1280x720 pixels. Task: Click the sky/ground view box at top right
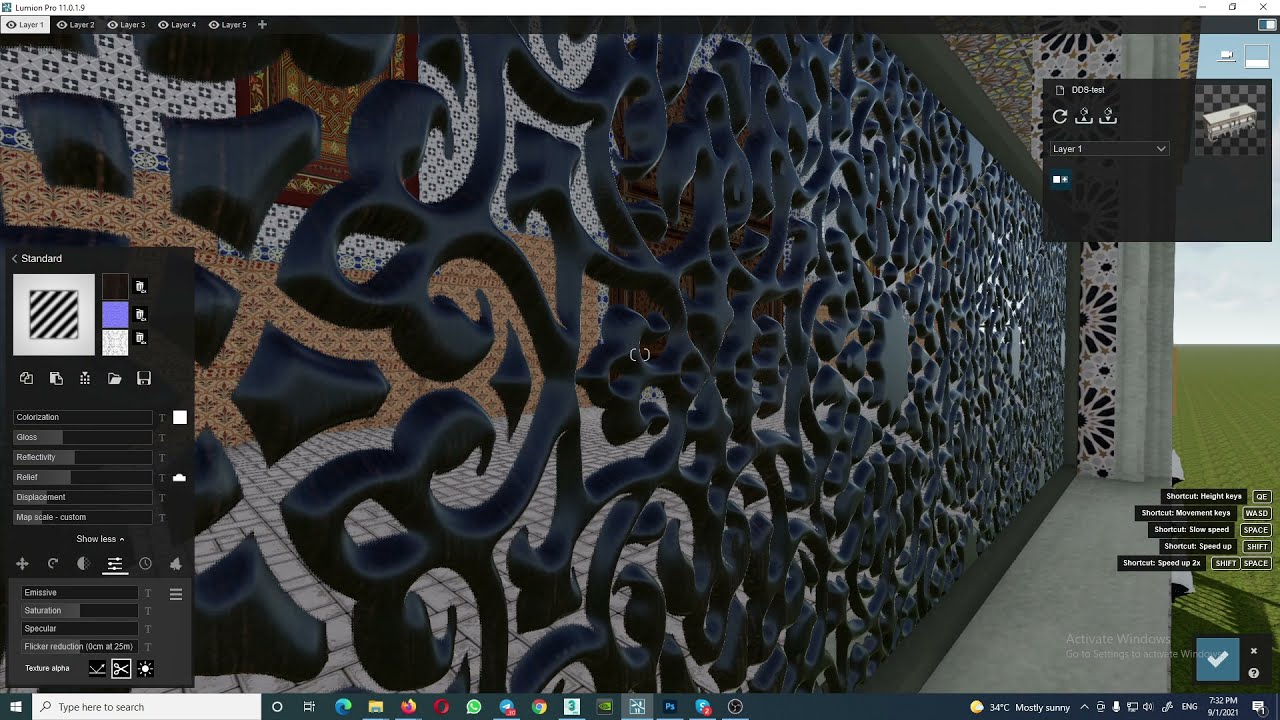pyautogui.click(x=1256, y=57)
